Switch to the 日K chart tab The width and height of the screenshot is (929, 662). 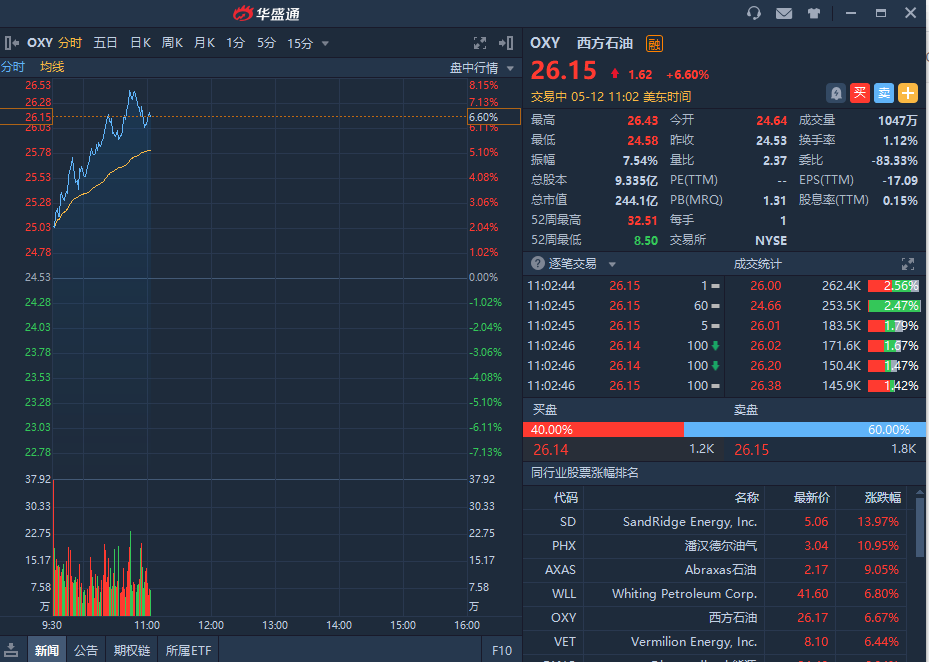pos(140,43)
